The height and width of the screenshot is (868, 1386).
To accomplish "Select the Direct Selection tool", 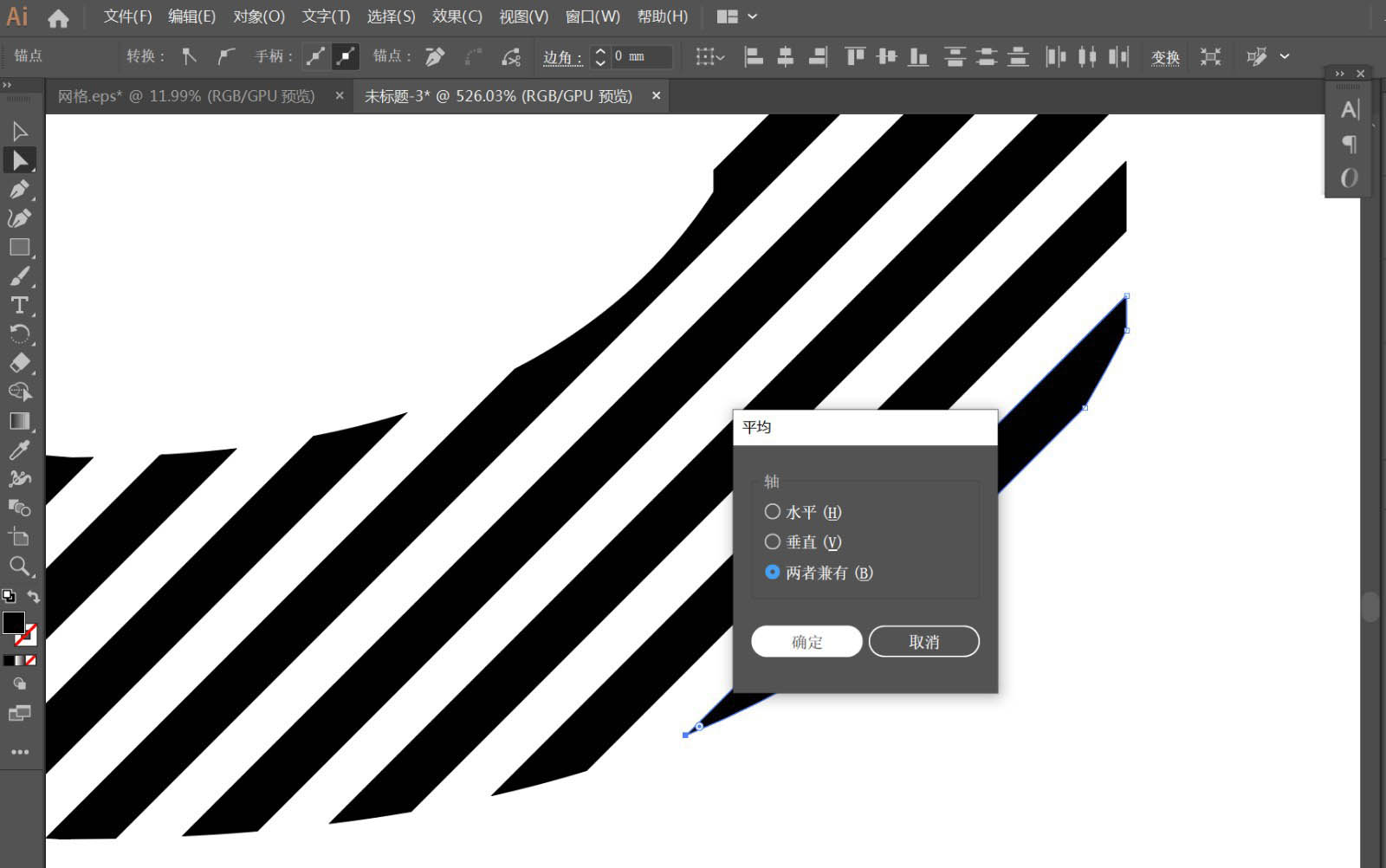I will (20, 160).
